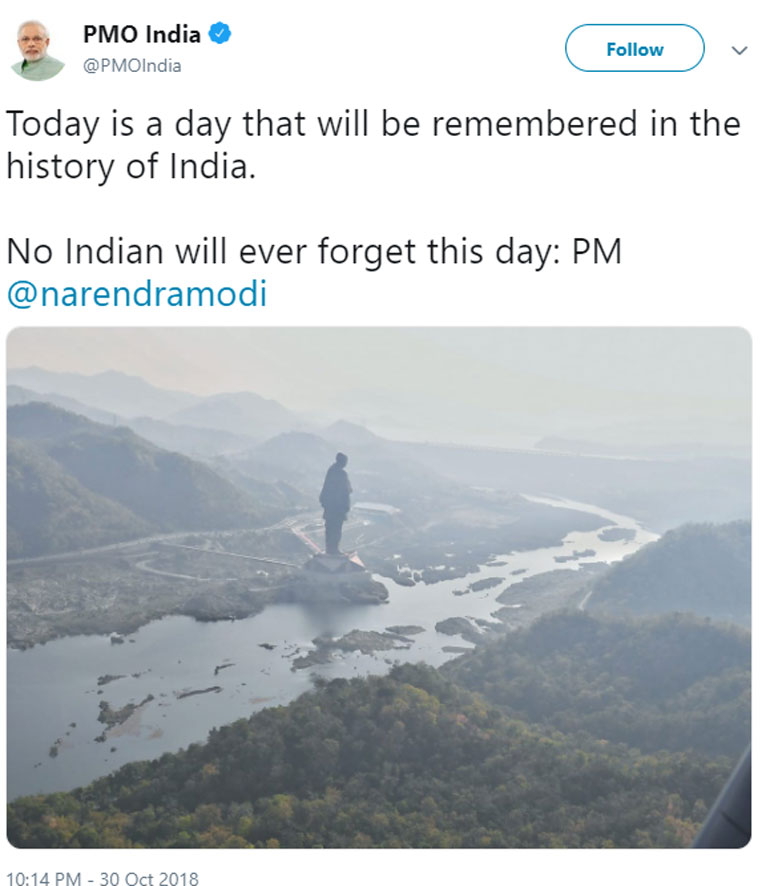Click the PMO India profile avatar
The width and height of the screenshot is (770, 886).
pyautogui.click(x=37, y=48)
